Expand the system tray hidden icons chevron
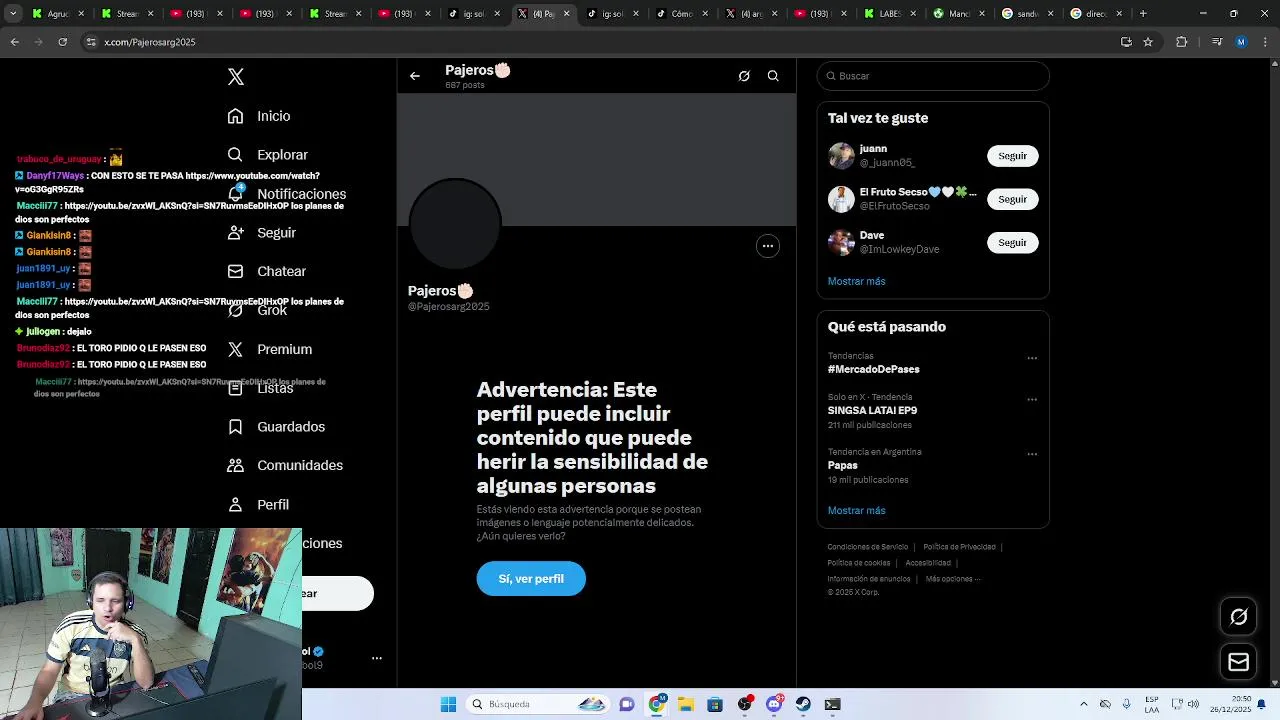This screenshot has width=1280, height=720. click(1084, 704)
